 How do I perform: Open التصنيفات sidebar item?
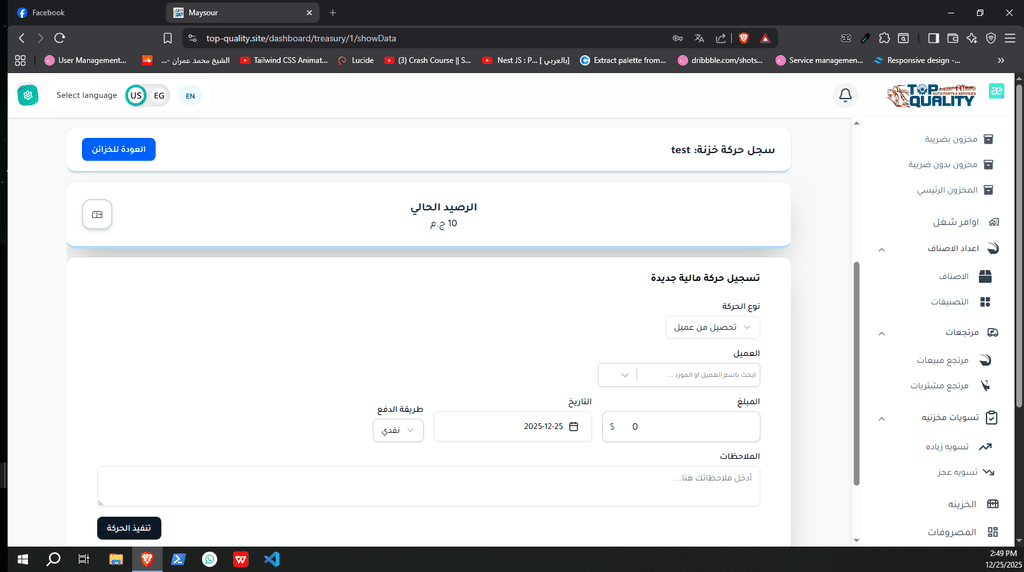point(960,302)
